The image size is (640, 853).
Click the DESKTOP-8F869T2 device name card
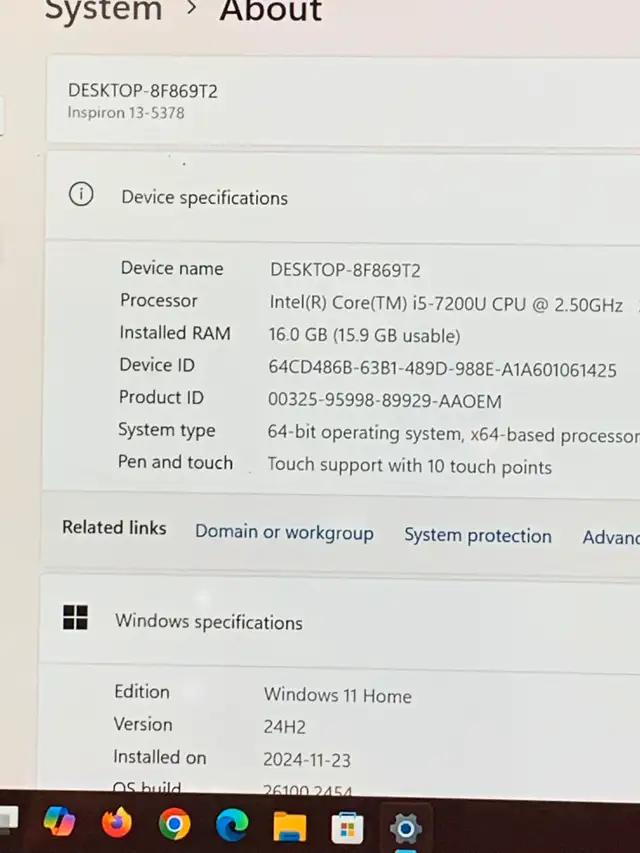click(343, 100)
